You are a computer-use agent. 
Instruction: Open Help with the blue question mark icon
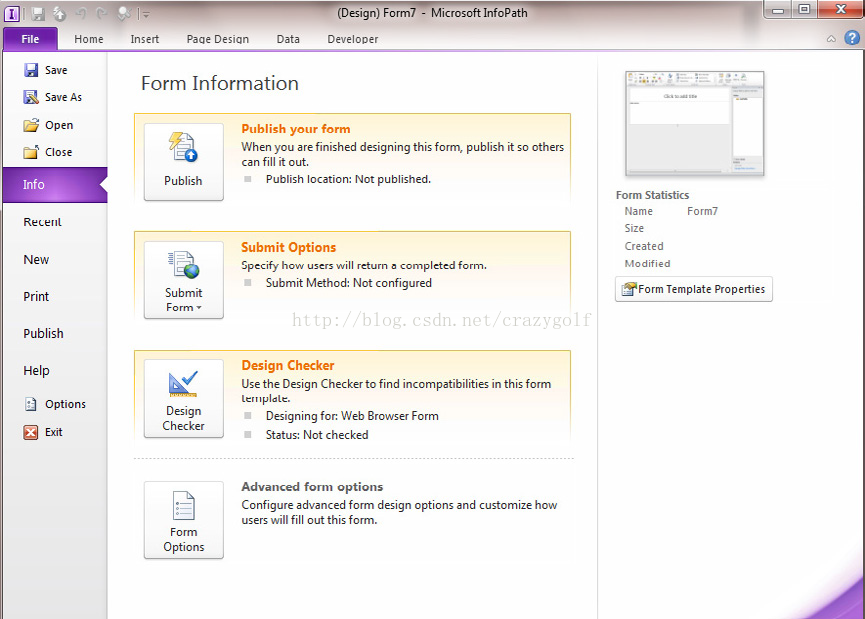[852, 38]
